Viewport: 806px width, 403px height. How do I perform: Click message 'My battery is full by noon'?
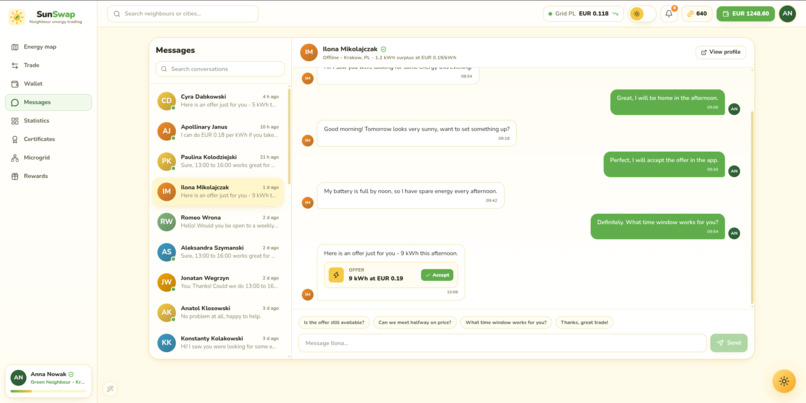point(410,195)
